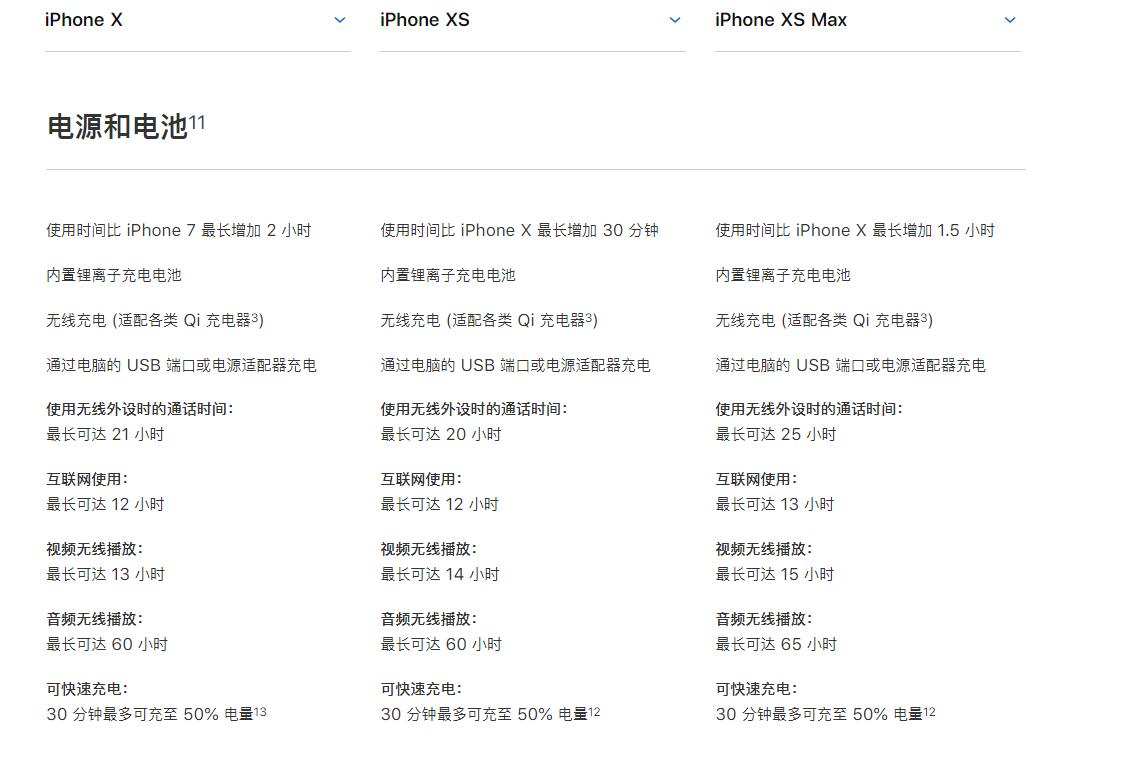Click '最长可达 20 小时' talk time value
Image resolution: width=1137 pixels, height=766 pixels.
point(441,434)
